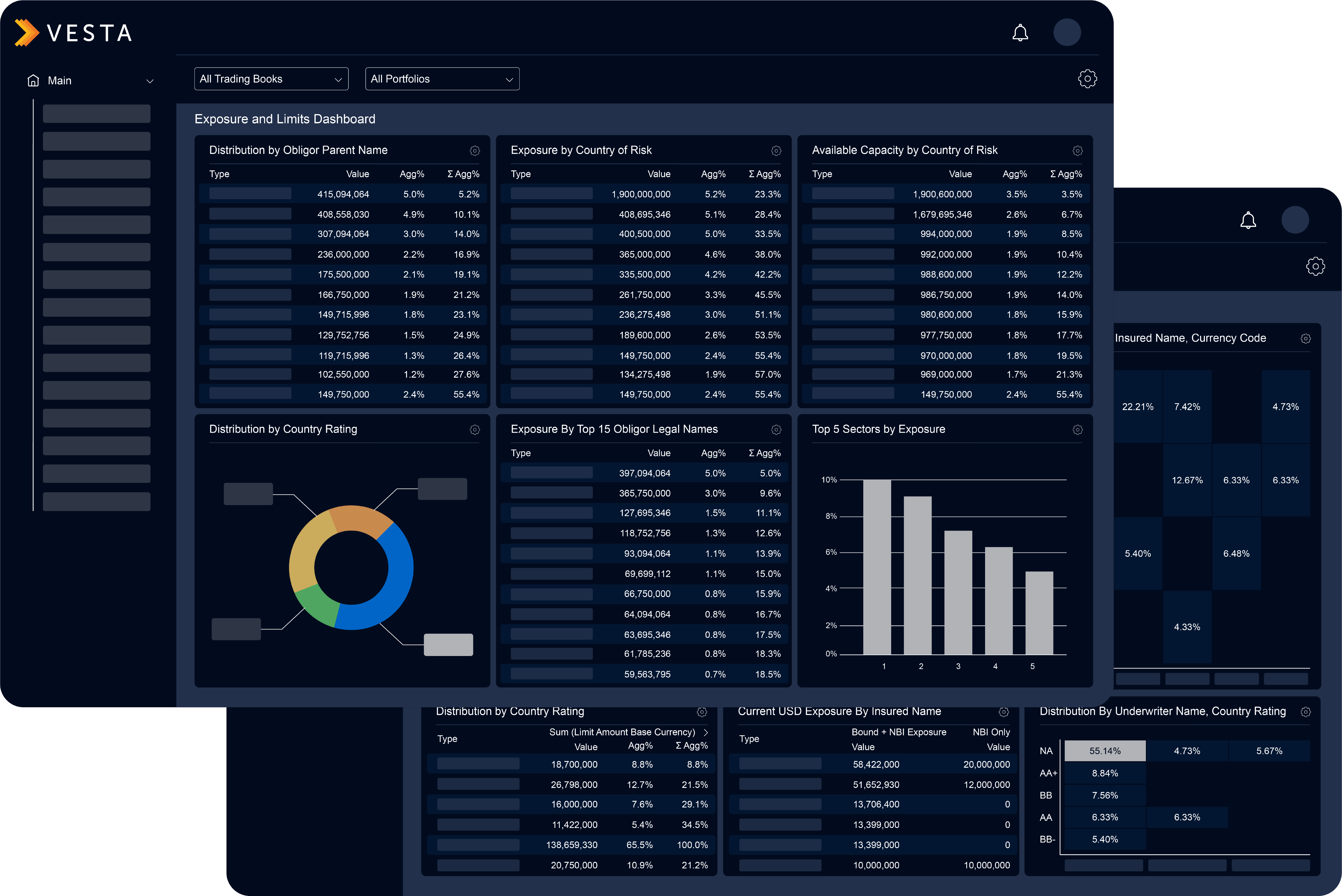Image resolution: width=1342 pixels, height=896 pixels.
Task: Sort by Type in Top 15 Obligor table
Action: pyautogui.click(x=520, y=453)
